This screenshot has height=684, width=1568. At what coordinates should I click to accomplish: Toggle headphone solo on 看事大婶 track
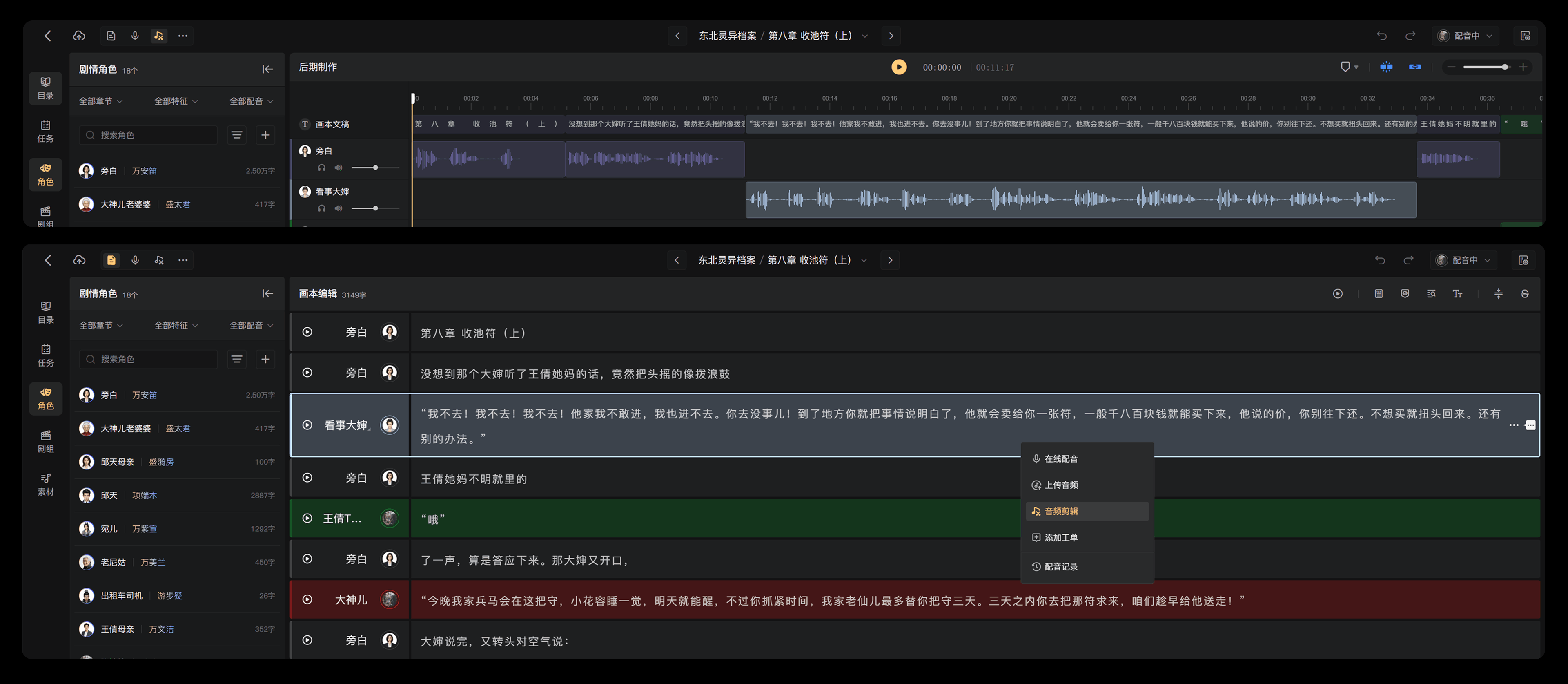click(321, 208)
